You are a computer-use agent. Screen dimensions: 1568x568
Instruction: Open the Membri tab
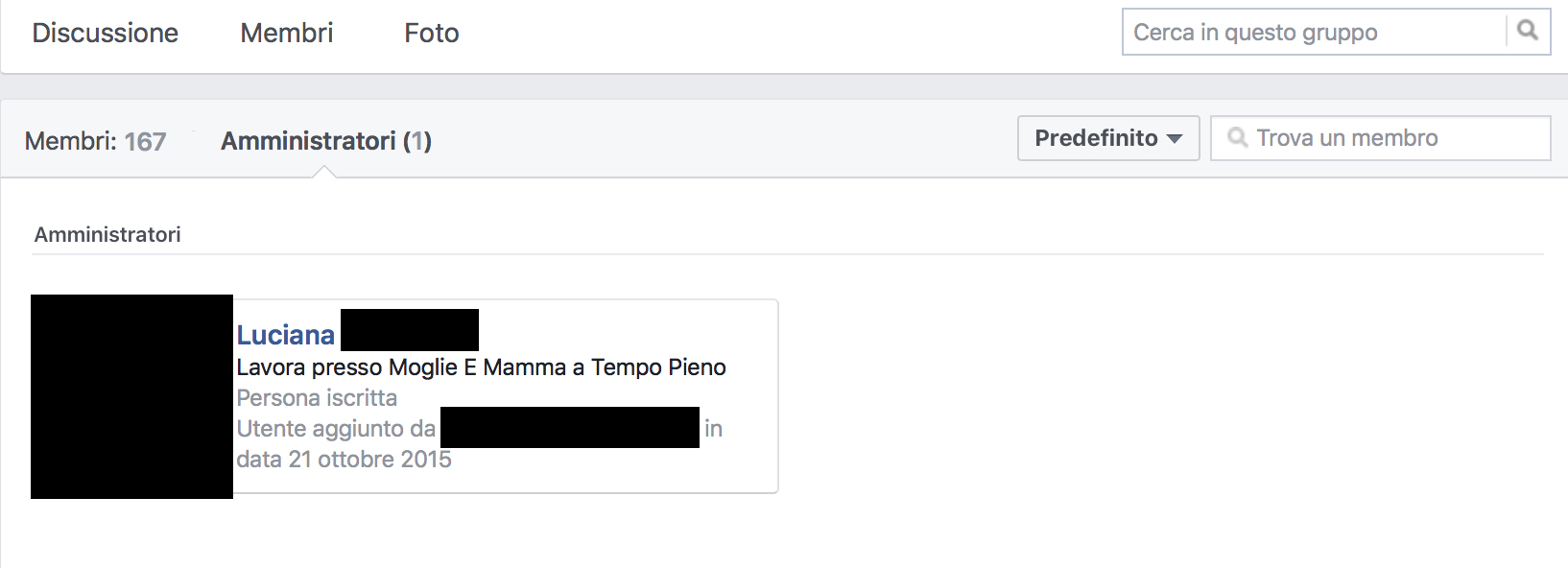pos(287,33)
